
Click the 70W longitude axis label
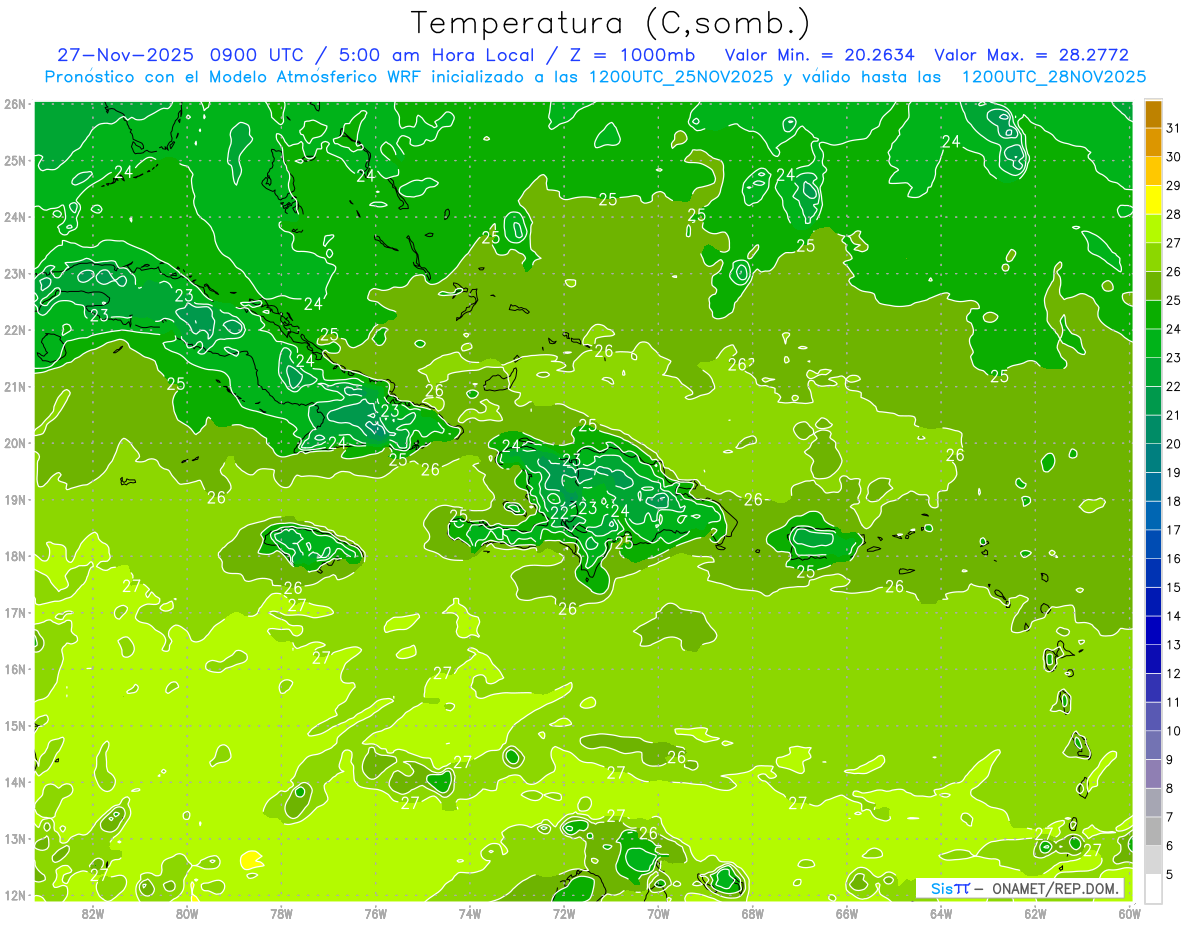[658, 913]
